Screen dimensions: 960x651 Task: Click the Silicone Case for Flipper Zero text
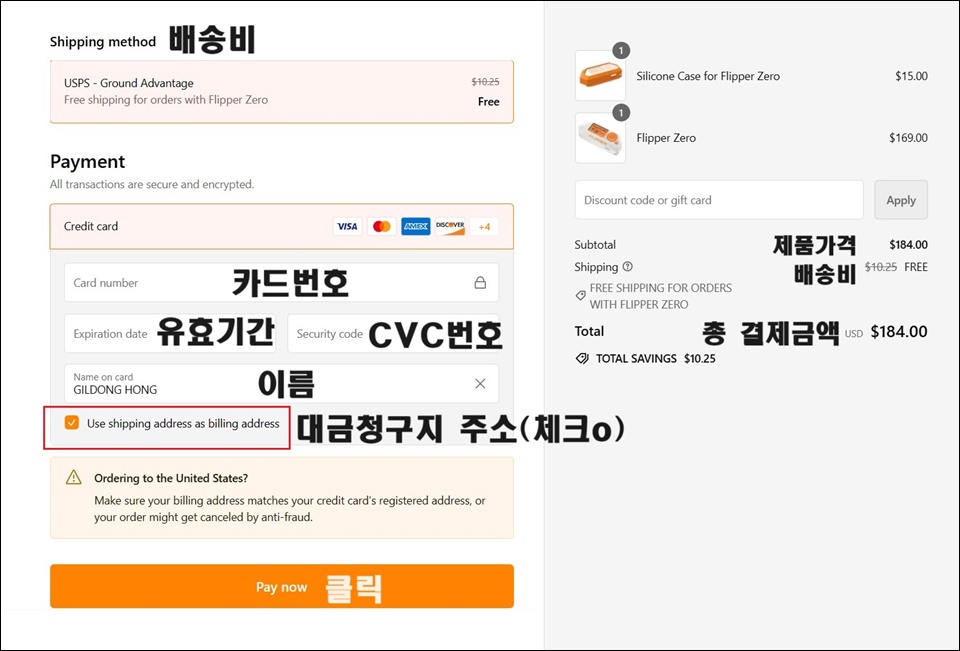coord(708,76)
